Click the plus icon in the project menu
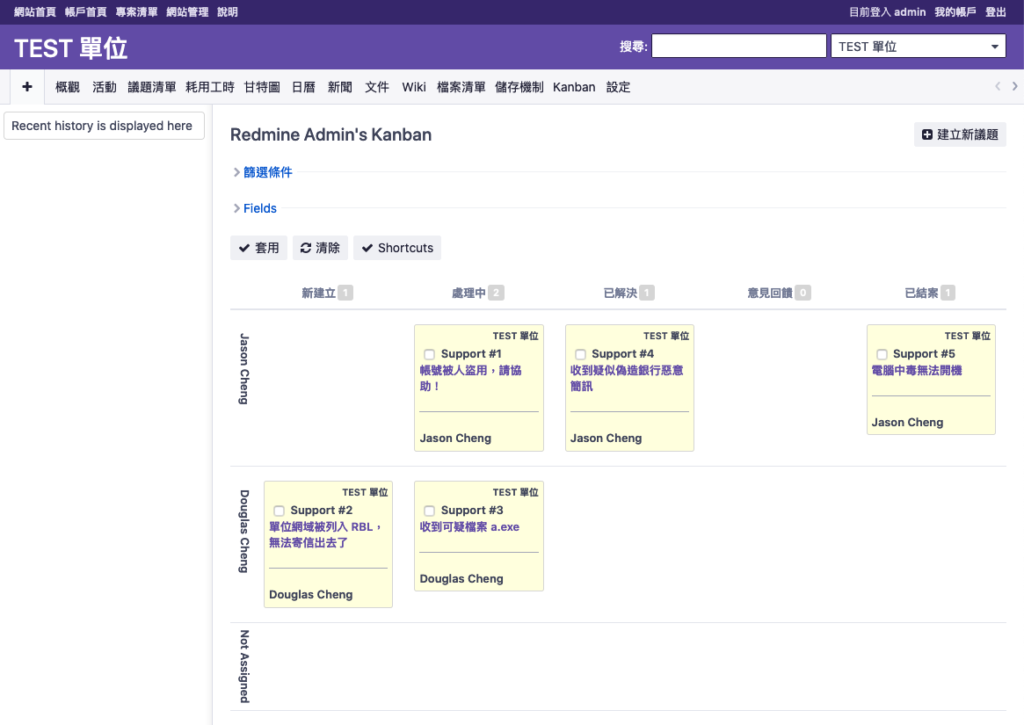Viewport: 1024px width, 725px height. coord(27,86)
